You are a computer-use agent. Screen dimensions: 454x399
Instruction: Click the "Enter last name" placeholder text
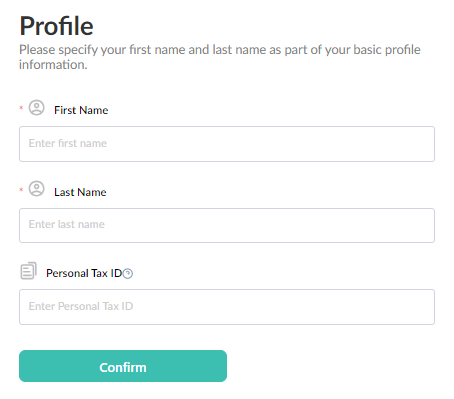pyautogui.click(x=67, y=224)
